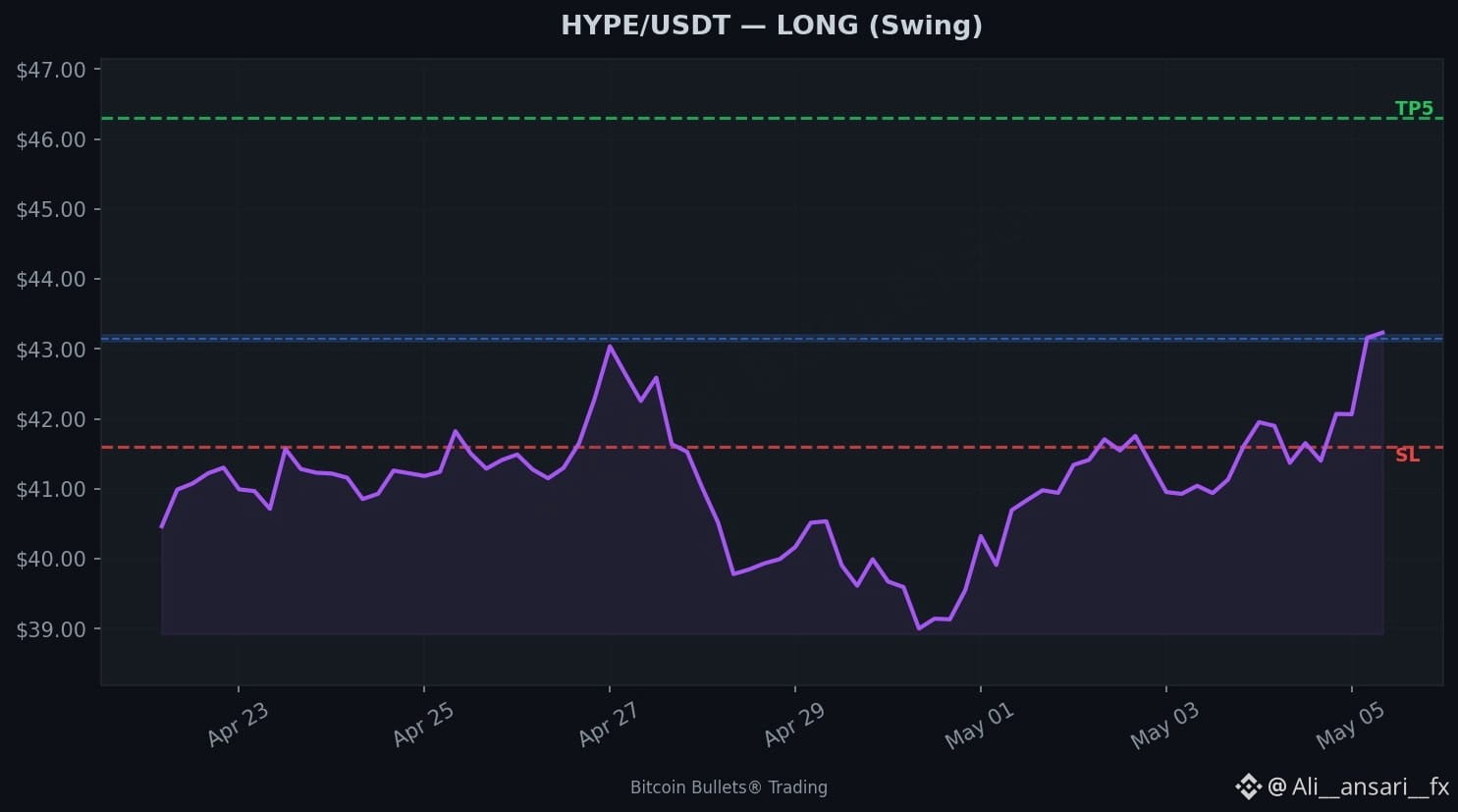Click the Binance logo beside the username
The image size is (1458, 812).
(1248, 786)
